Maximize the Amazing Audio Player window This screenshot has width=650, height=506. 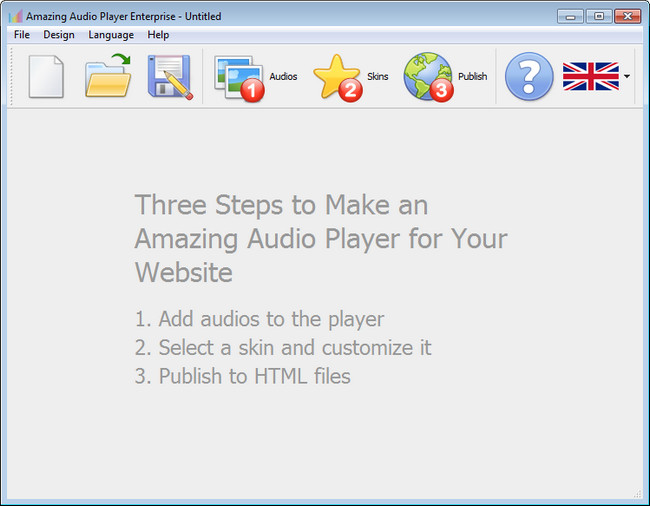pos(599,16)
